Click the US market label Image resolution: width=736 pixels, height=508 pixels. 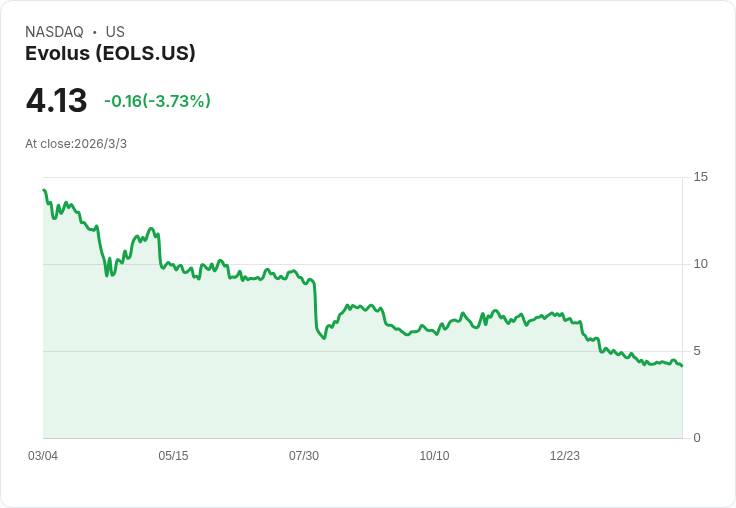tap(115, 32)
